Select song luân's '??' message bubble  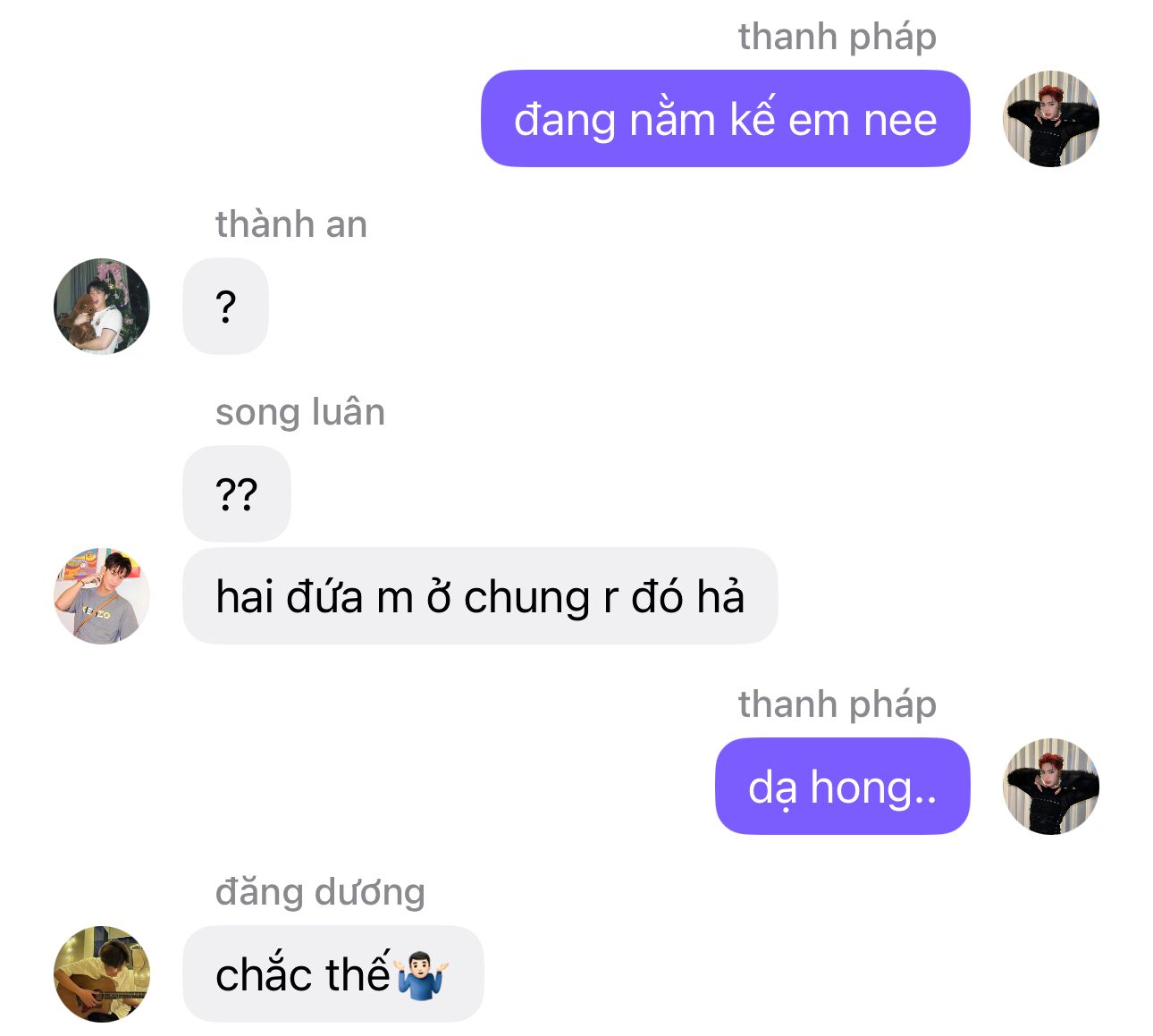click(x=237, y=493)
